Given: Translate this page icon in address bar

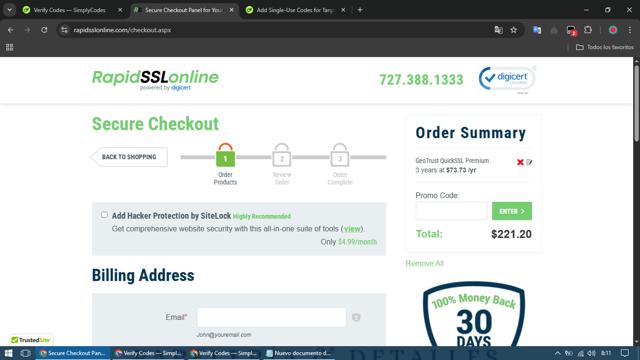Looking at the screenshot, I should (498, 30).
